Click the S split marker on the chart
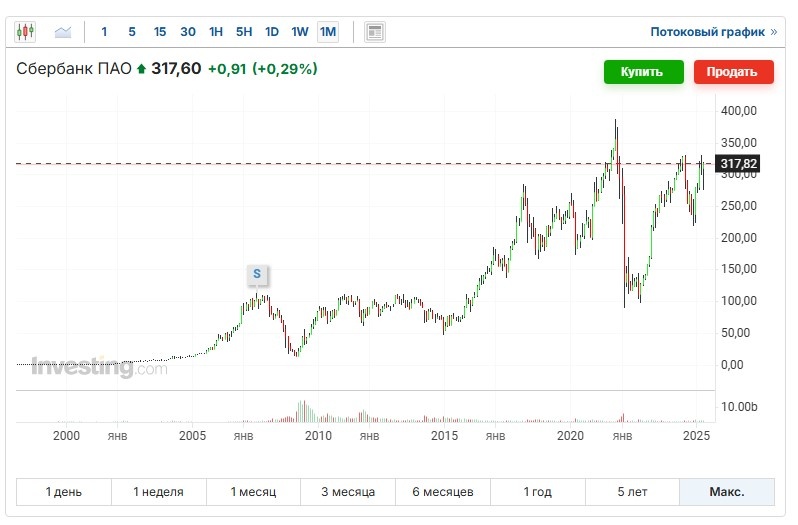 [257, 274]
